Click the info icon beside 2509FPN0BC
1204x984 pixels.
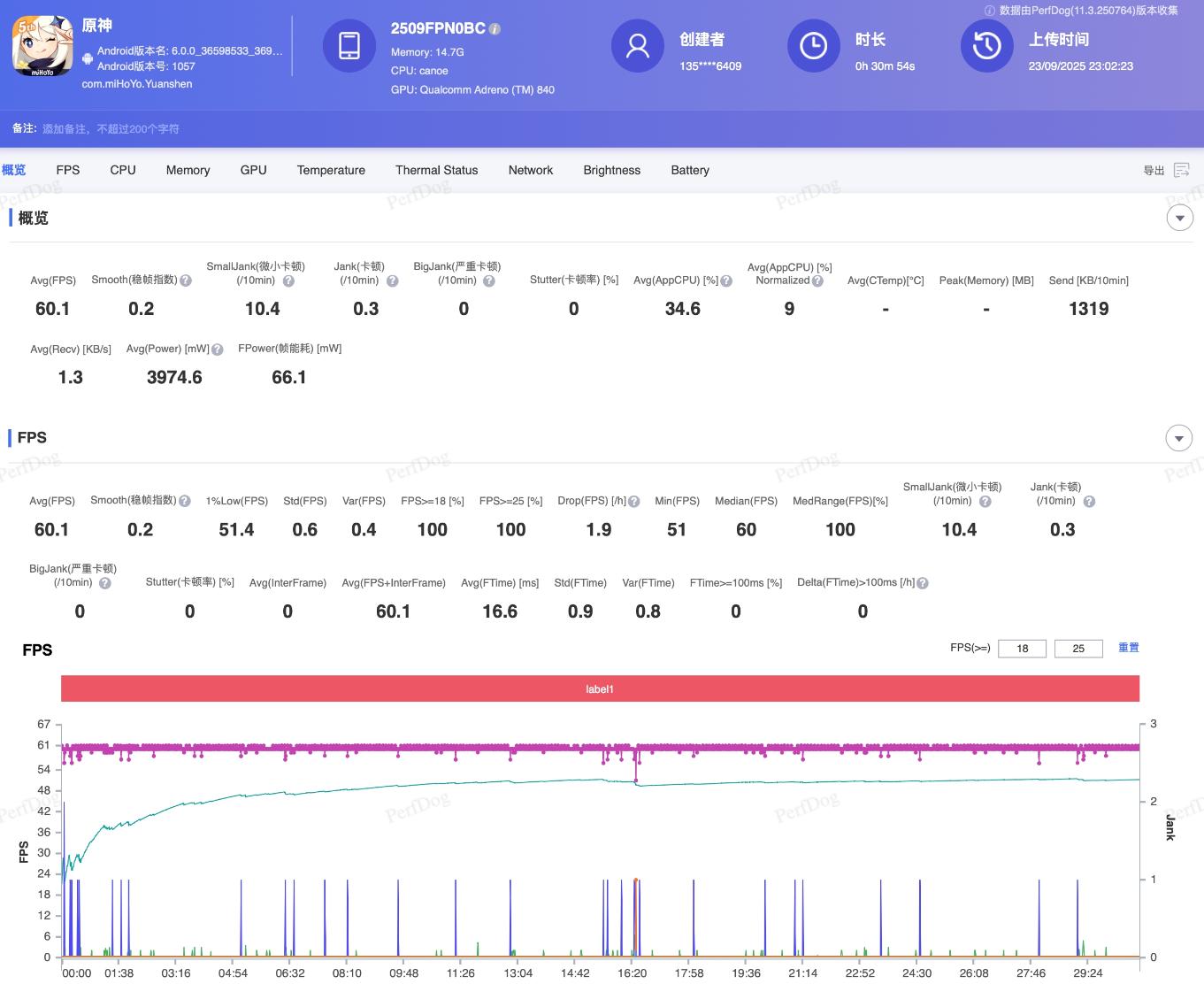click(495, 28)
